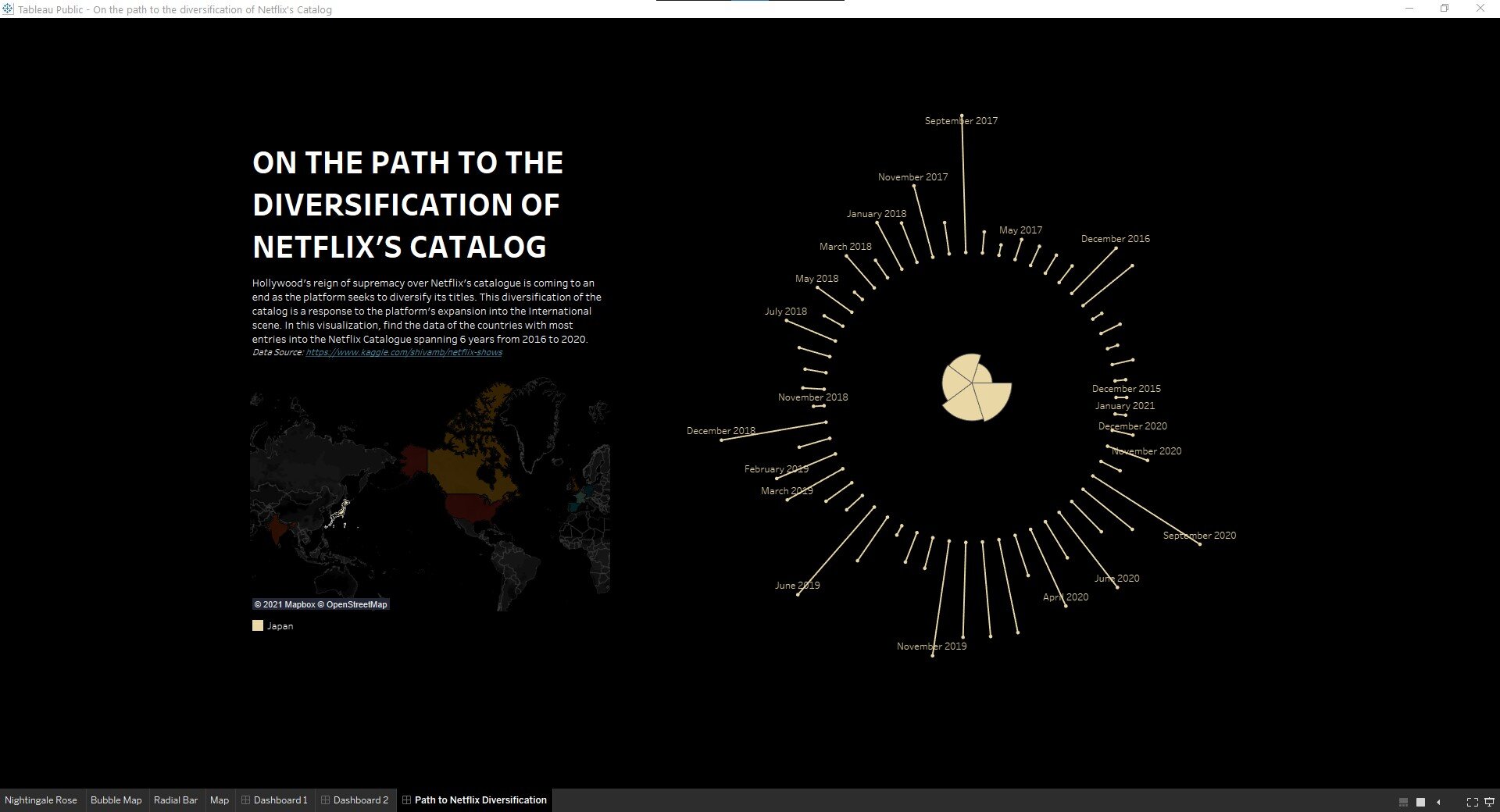Select the March 2018 label

845,247
